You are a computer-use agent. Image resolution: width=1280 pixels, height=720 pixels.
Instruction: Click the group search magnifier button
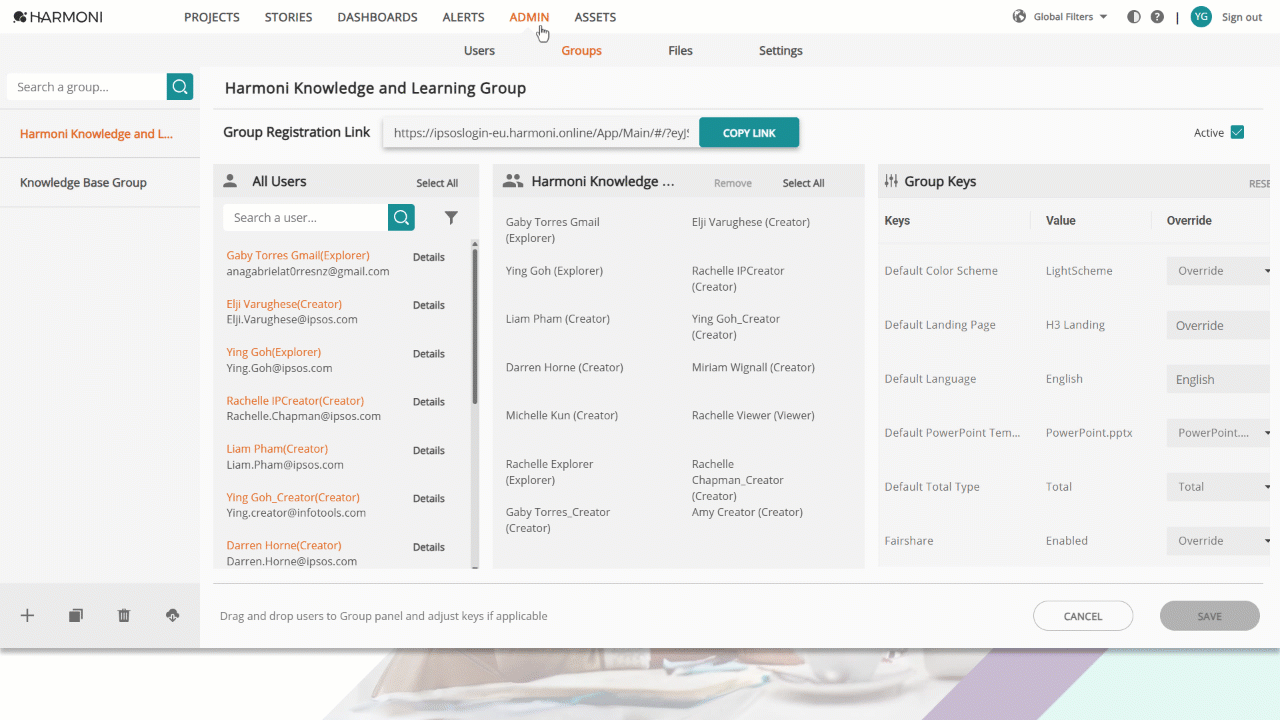[180, 87]
